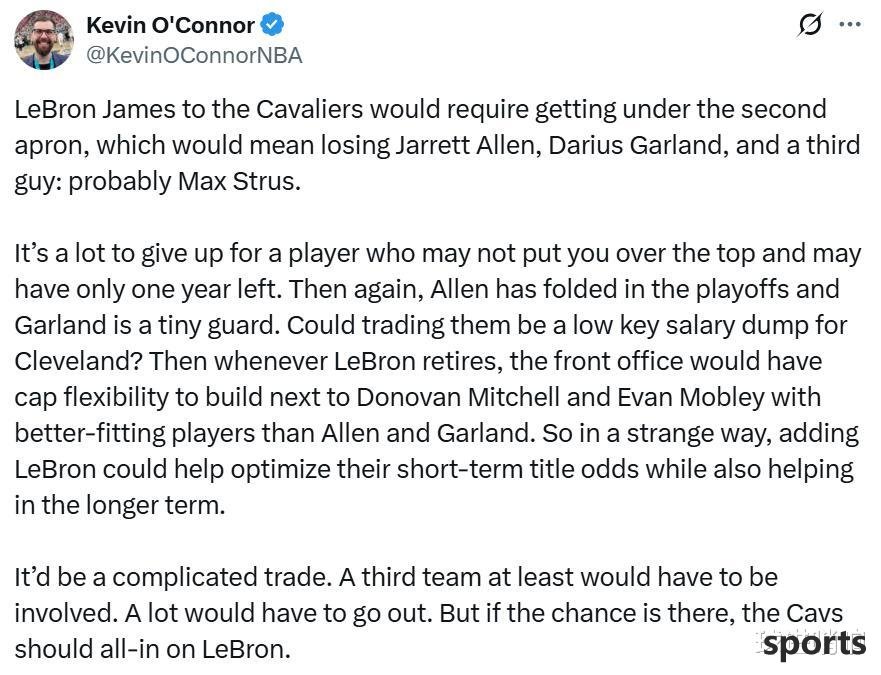Click the words "Max Strus."
The width and height of the screenshot is (881, 675).
[x=239, y=181]
